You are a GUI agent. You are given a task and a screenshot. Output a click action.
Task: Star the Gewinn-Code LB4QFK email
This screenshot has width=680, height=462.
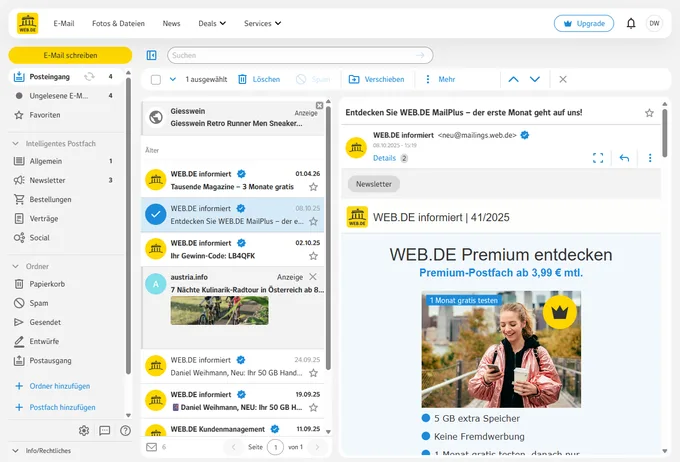pos(314,256)
